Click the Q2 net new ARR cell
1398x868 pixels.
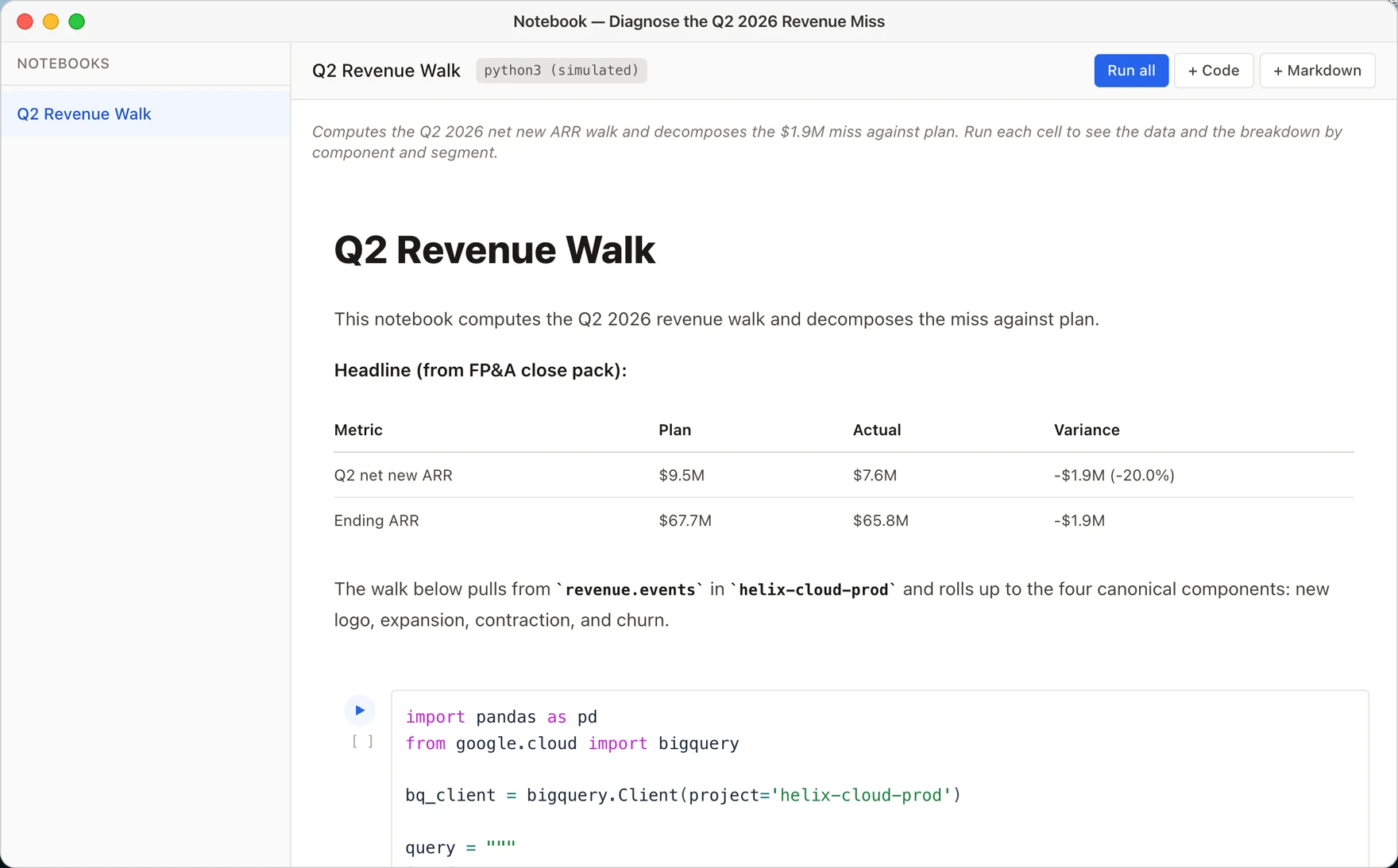pos(393,475)
